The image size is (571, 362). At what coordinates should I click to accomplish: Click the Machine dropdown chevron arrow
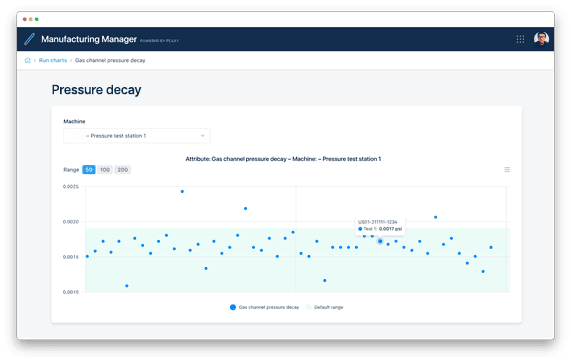click(x=202, y=136)
